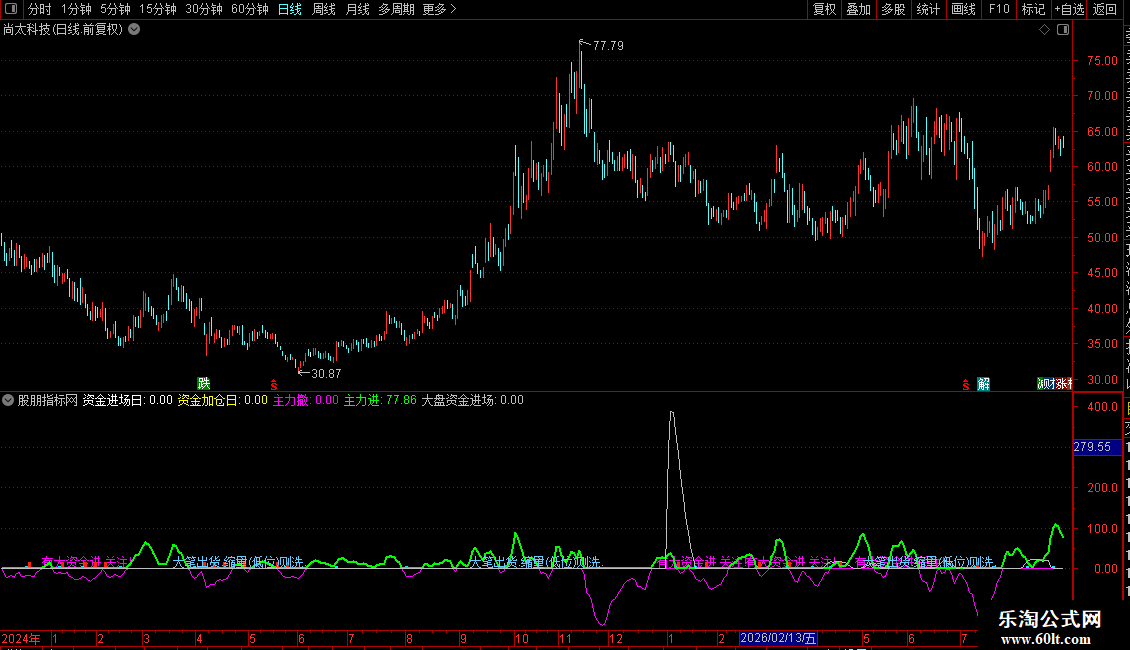Image resolution: width=1130 pixels, height=650 pixels.
Task: Select the 1分钟 period
Action: pos(76,9)
